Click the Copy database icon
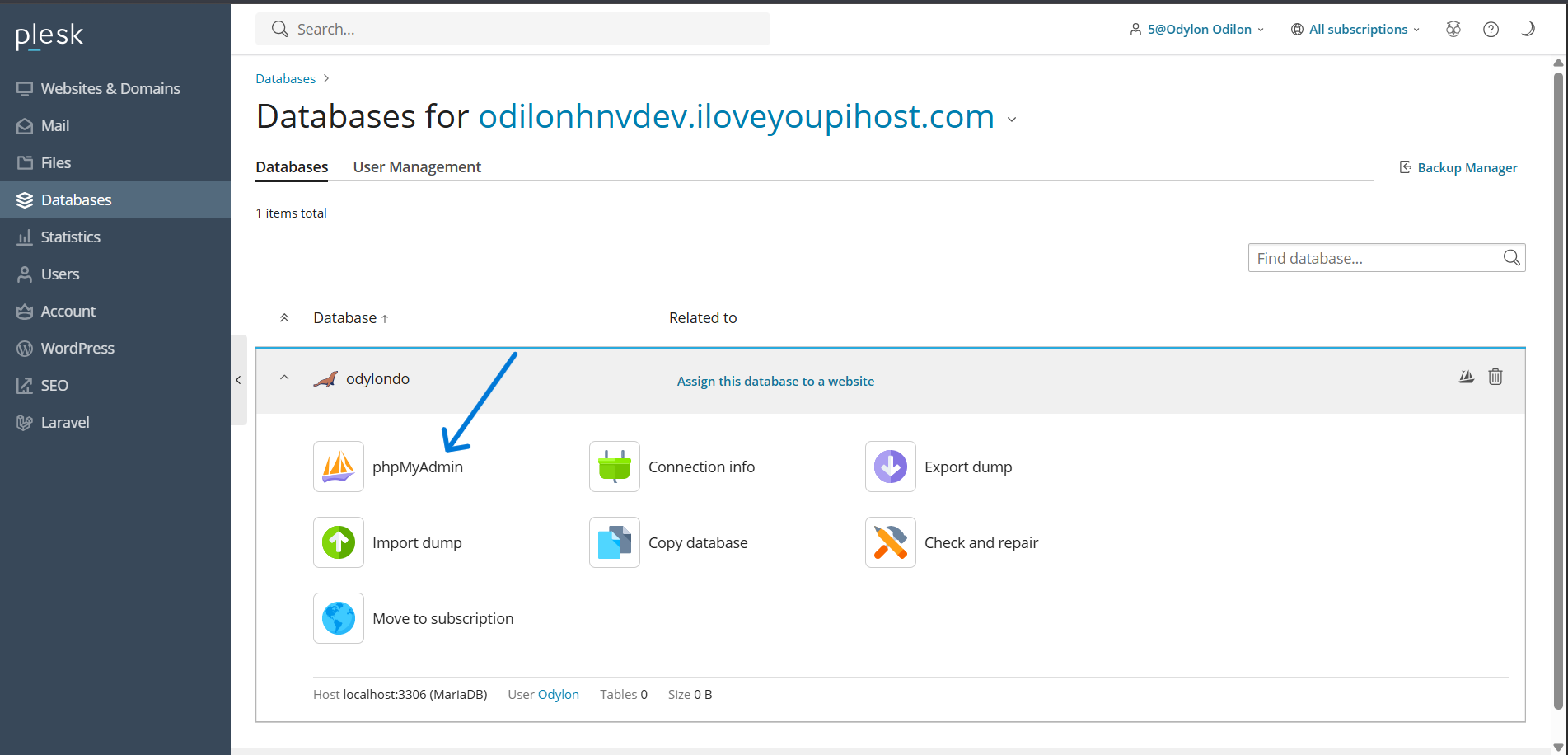Image resolution: width=1568 pixels, height=755 pixels. click(x=614, y=542)
